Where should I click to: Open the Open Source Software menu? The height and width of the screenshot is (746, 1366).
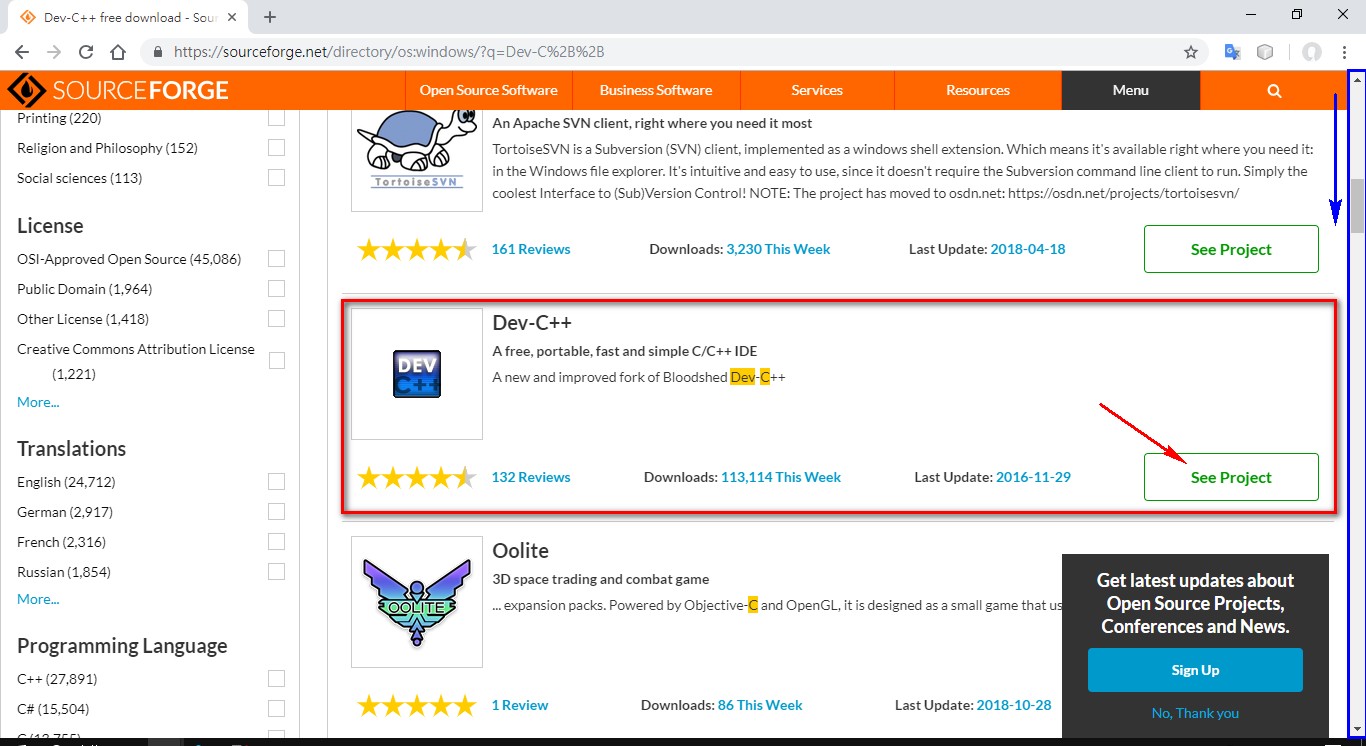pos(488,90)
